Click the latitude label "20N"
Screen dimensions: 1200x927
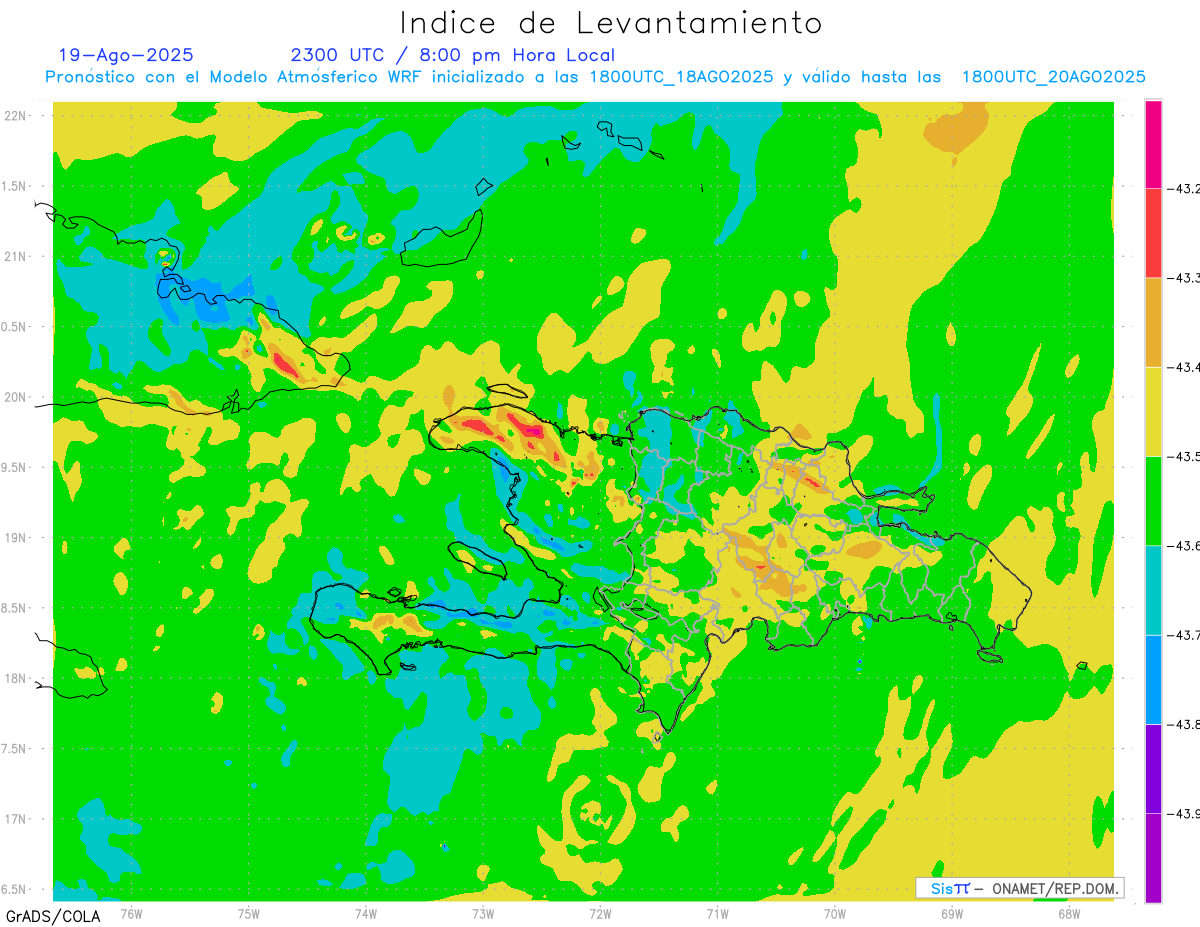click(x=16, y=397)
